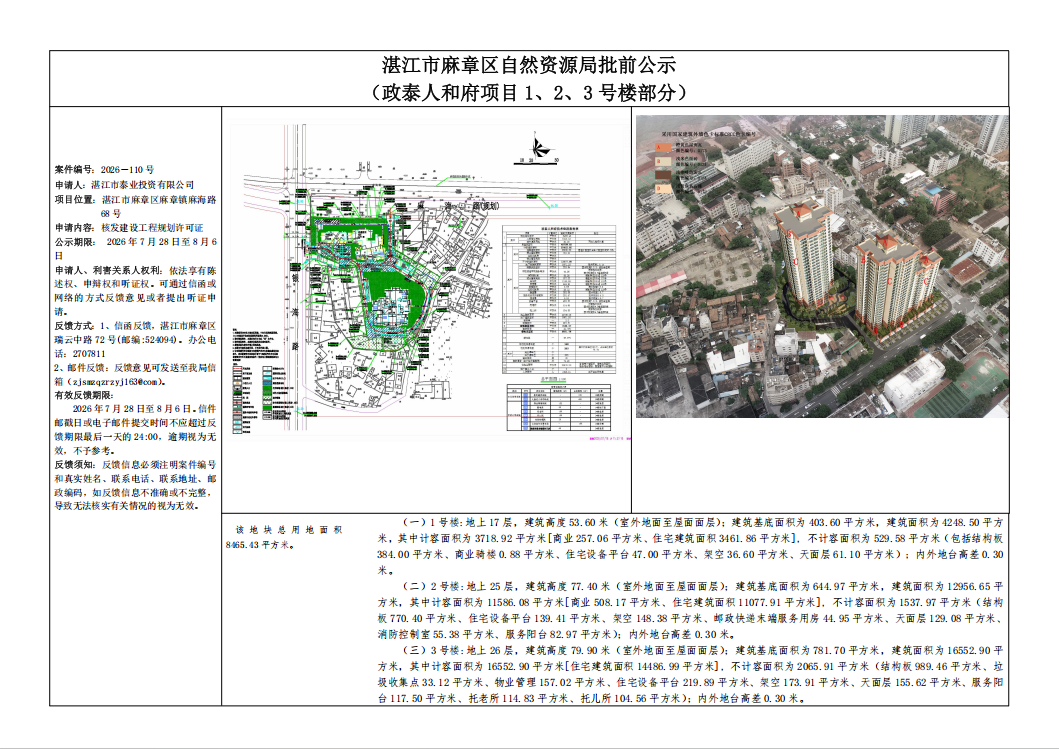Select the paragraph heading (二)2 号楼
1059x749 pixels.
click(x=432, y=586)
